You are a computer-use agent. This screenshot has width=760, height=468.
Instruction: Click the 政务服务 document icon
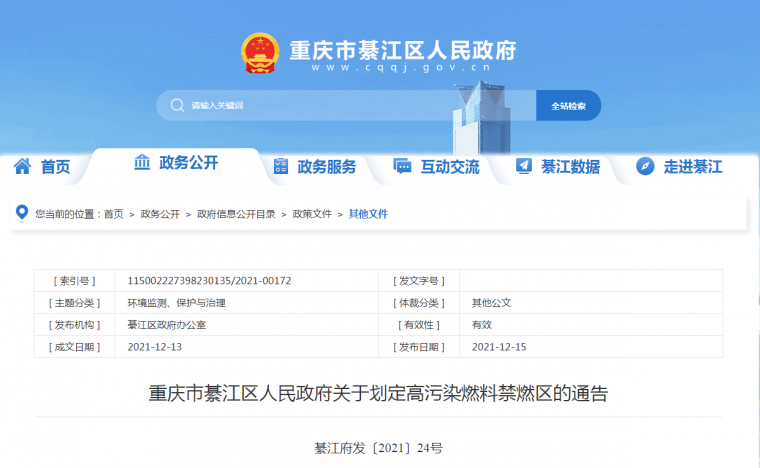tap(281, 166)
